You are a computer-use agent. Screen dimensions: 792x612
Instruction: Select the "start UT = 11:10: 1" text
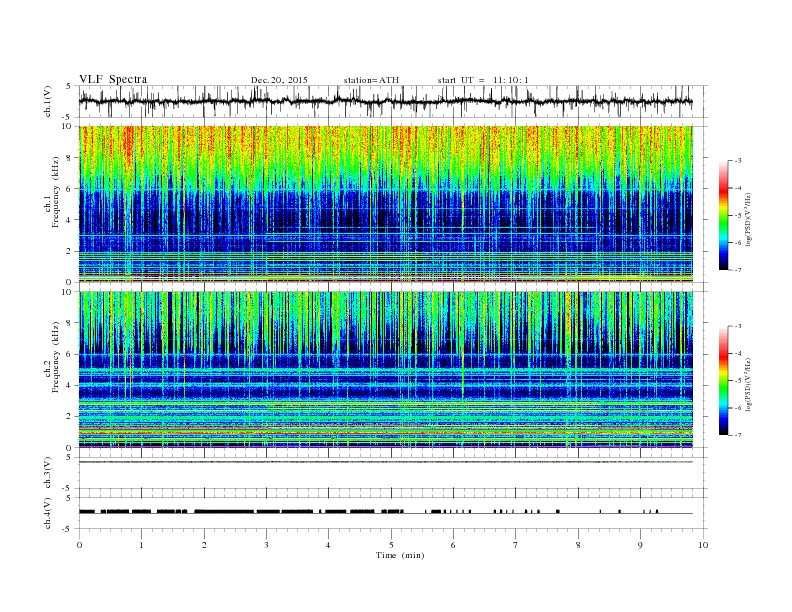click(483, 80)
